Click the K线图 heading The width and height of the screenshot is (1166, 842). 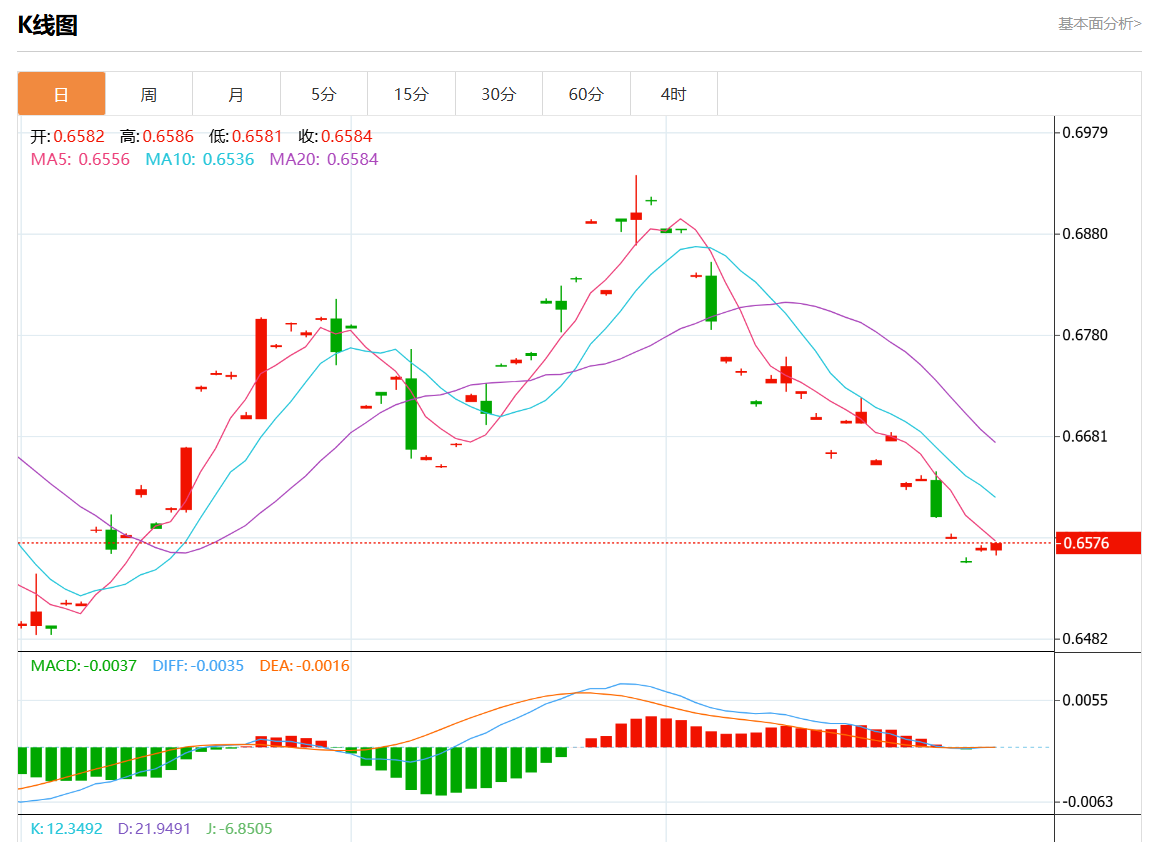click(x=48, y=25)
